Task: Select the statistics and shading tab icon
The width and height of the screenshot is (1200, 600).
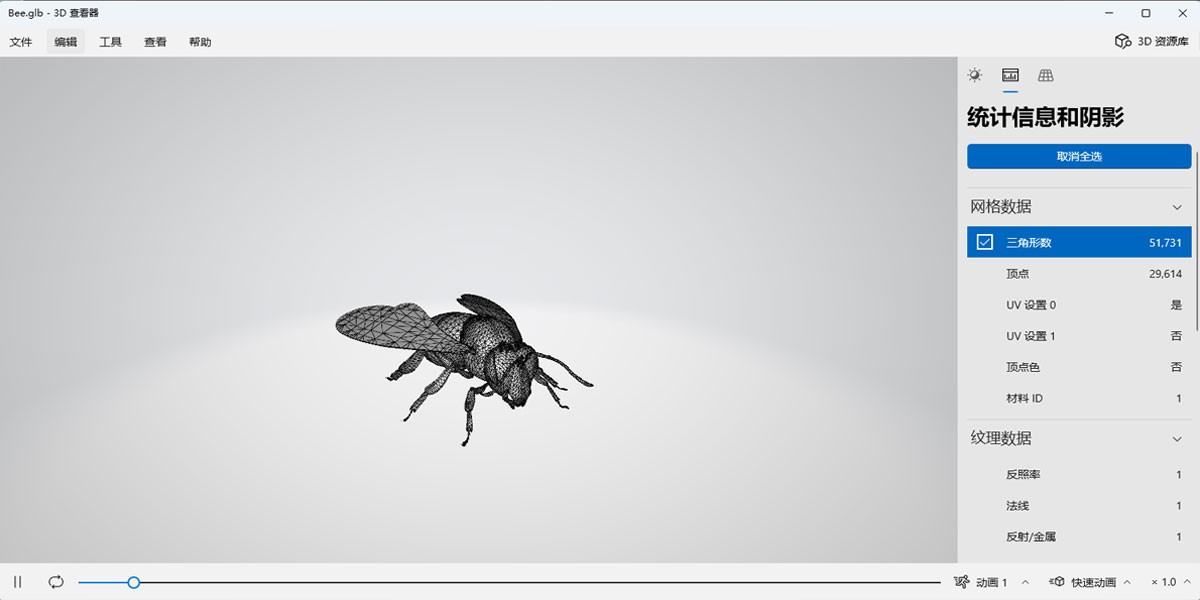Action: 1010,75
